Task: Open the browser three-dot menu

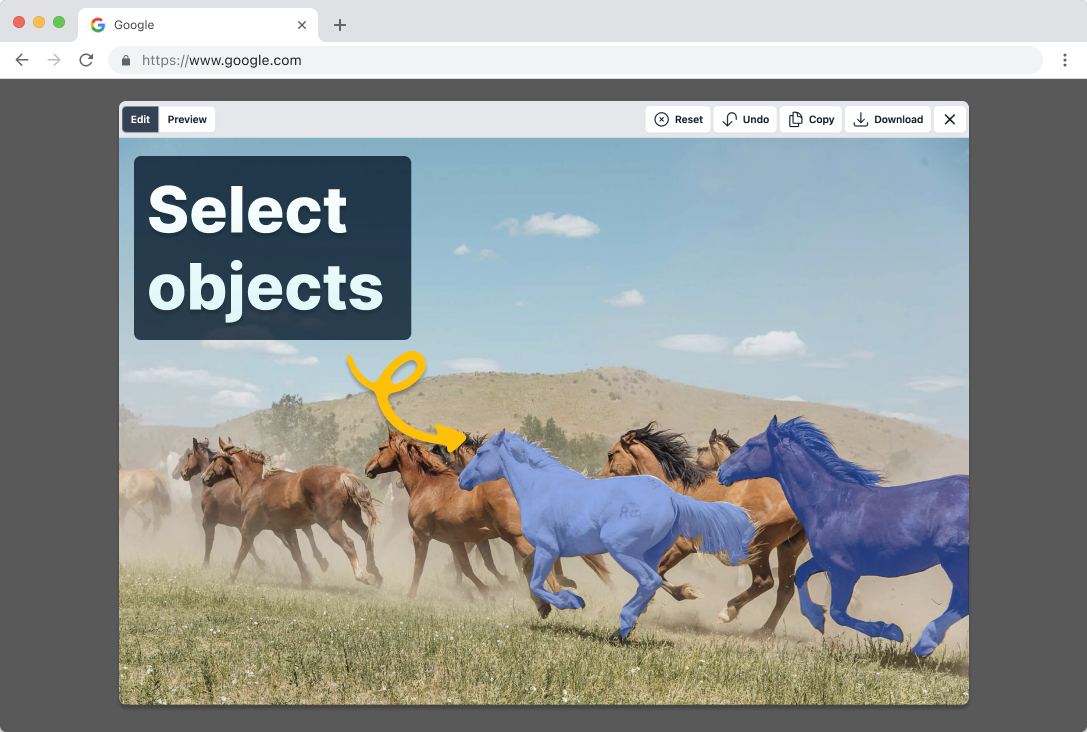Action: pos(1065,60)
